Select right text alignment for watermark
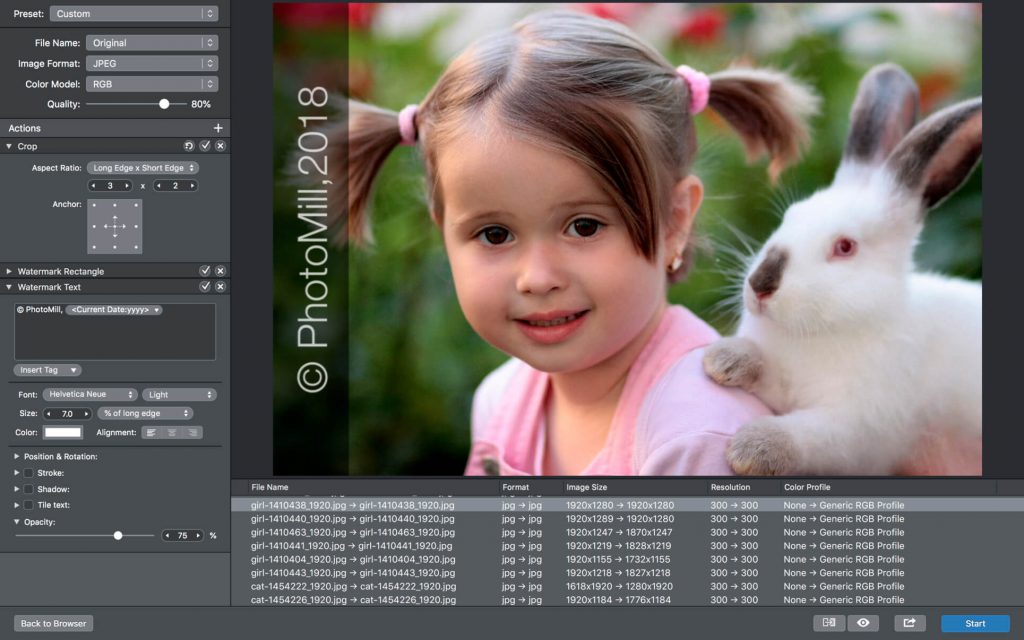 tap(193, 432)
